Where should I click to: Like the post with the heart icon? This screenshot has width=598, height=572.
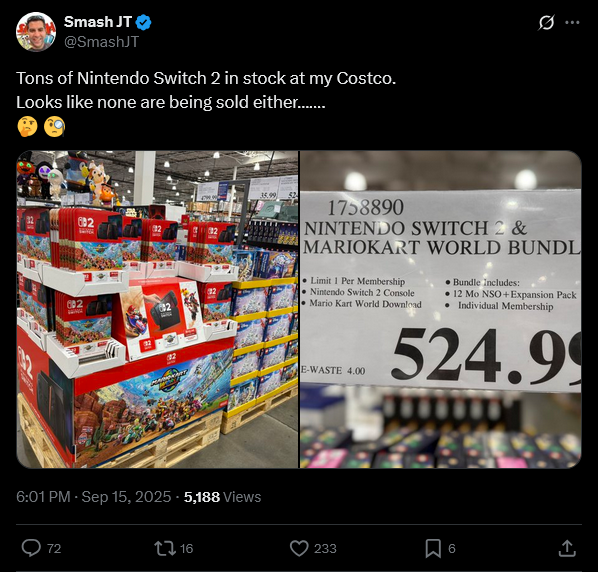[299, 548]
